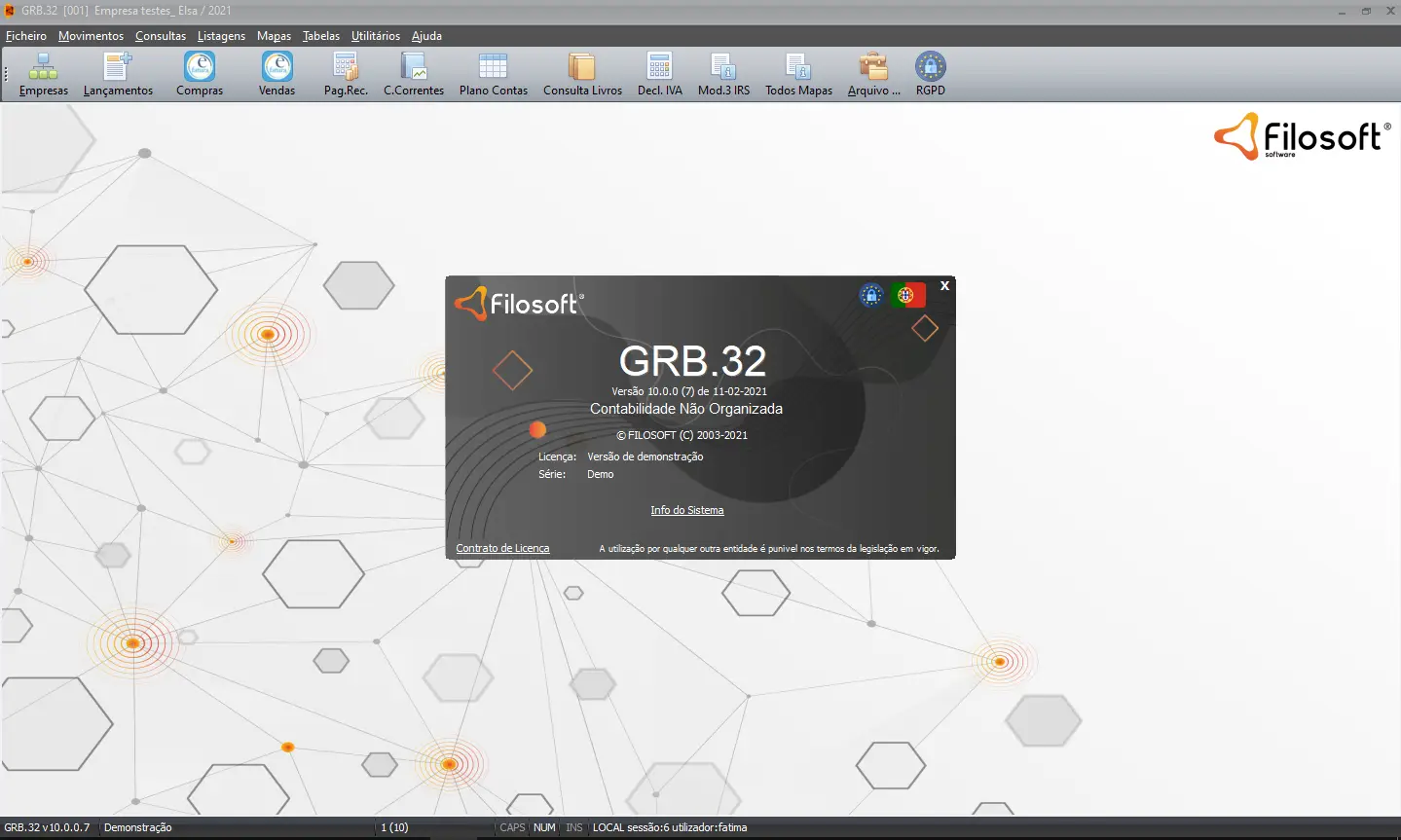Toggle the CAPS indicator in status bar
Screen dimensions: 1401x840
click(x=512, y=826)
